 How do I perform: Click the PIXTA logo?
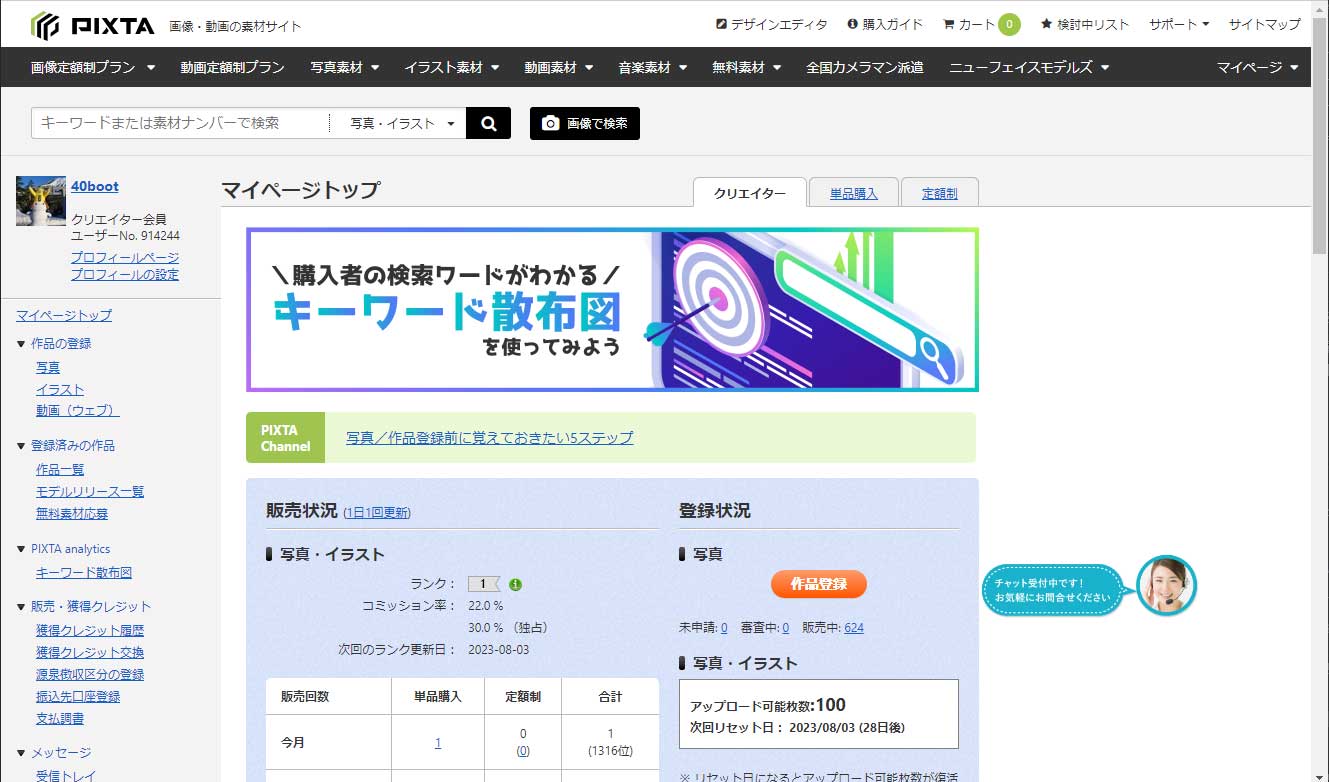tap(92, 25)
